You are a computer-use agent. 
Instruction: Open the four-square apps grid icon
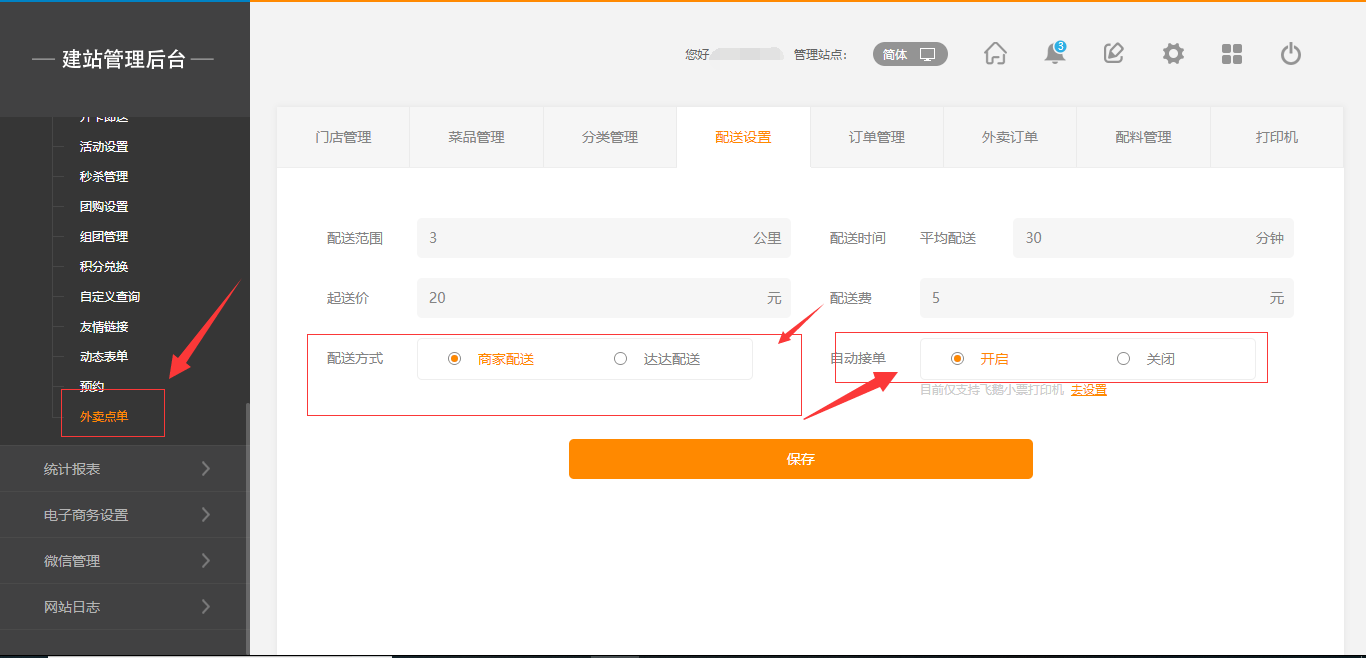click(1232, 54)
